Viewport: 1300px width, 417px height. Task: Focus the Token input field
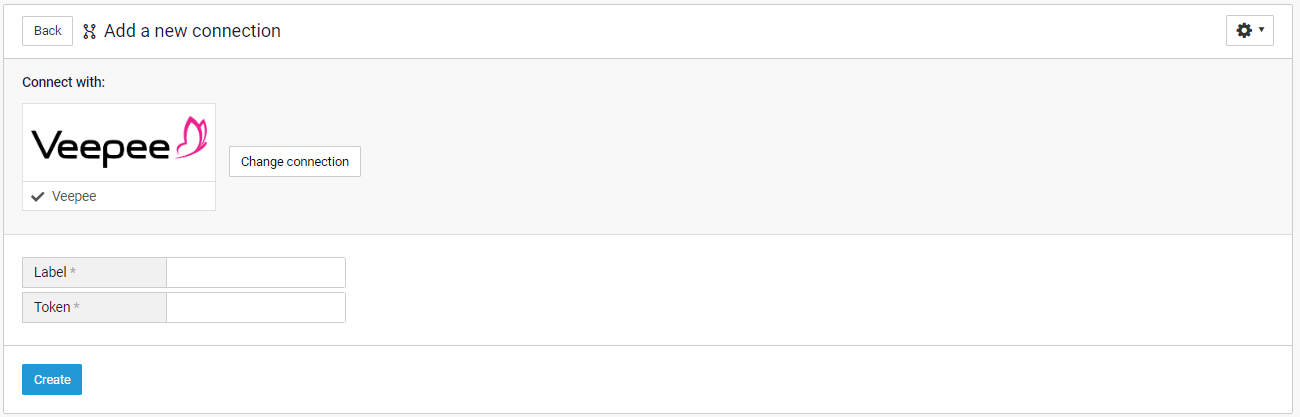tap(255, 308)
